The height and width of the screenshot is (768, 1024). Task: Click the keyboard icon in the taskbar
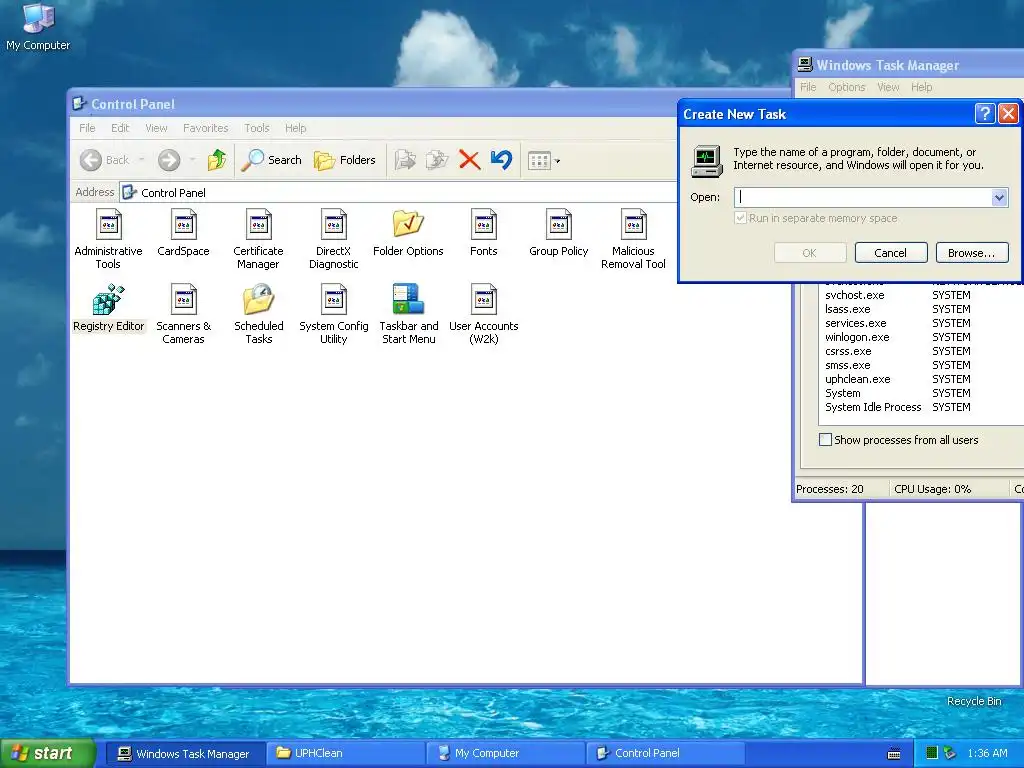tap(894, 754)
